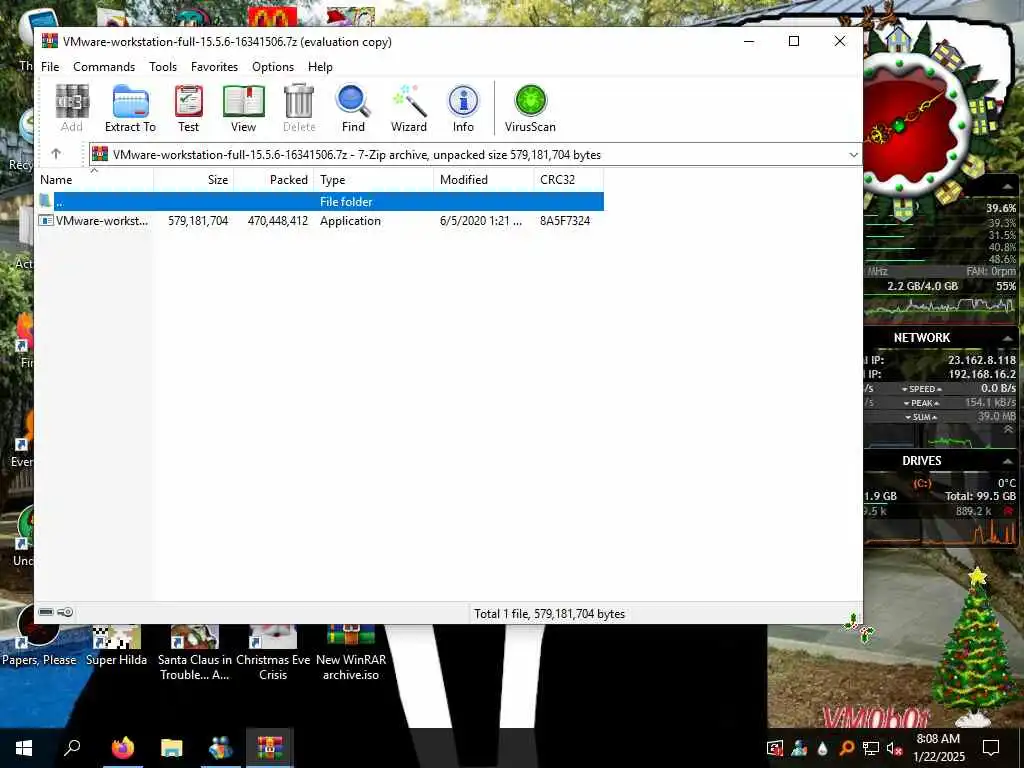Sort files by the Size column

coord(194,180)
